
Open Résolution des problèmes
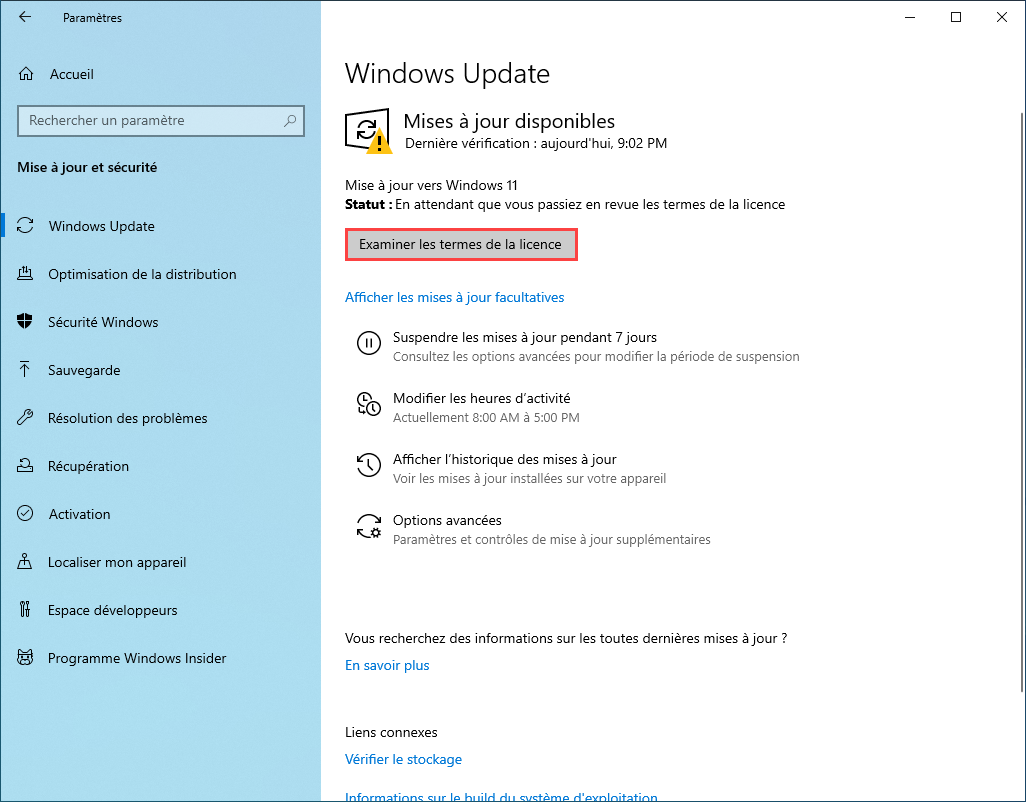pyautogui.click(x=127, y=418)
